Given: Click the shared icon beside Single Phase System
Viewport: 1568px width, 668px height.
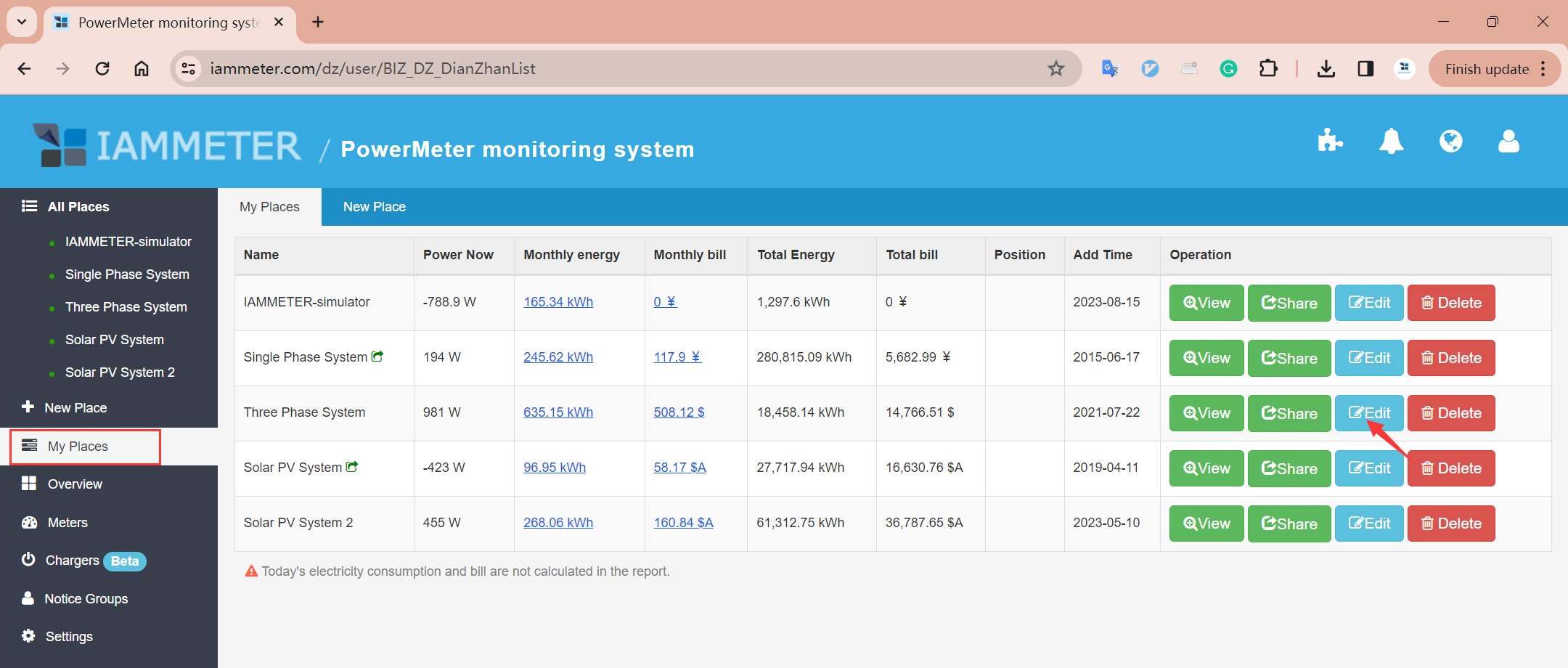Looking at the screenshot, I should pos(377,357).
